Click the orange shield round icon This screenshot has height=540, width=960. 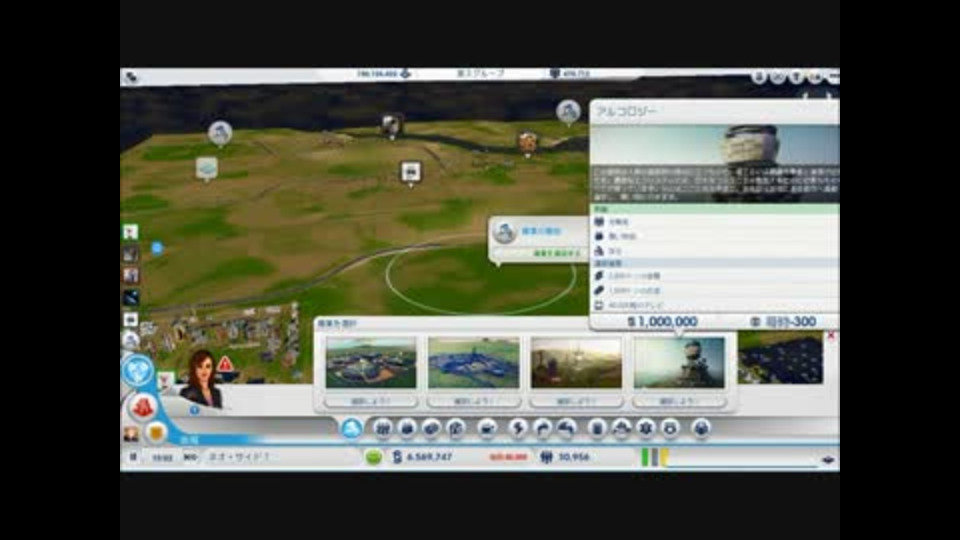156,433
